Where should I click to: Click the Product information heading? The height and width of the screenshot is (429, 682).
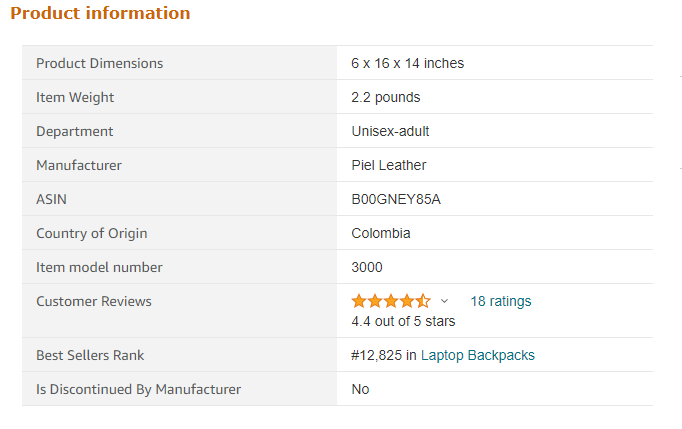tap(100, 13)
